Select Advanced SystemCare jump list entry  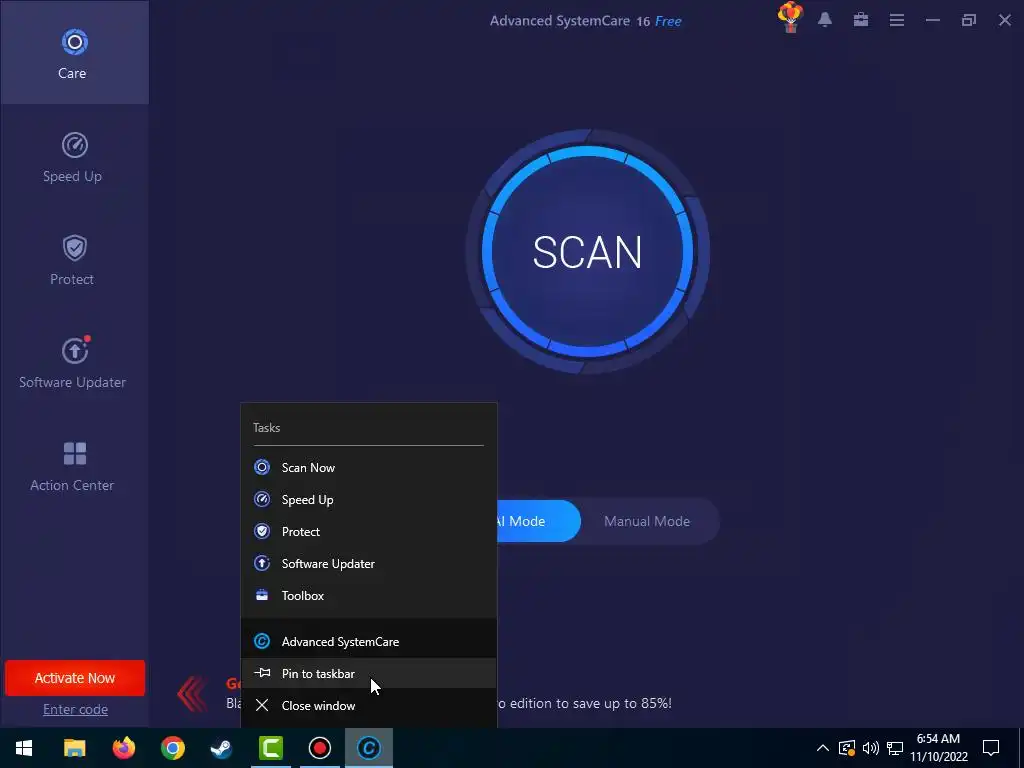pyautogui.click(x=368, y=641)
